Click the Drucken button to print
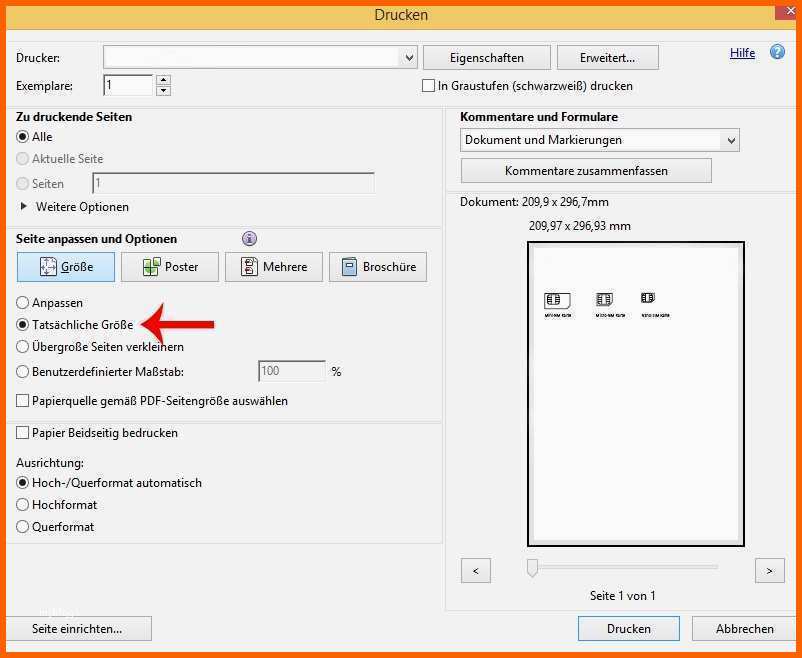This screenshot has height=658, width=802. coord(628,629)
